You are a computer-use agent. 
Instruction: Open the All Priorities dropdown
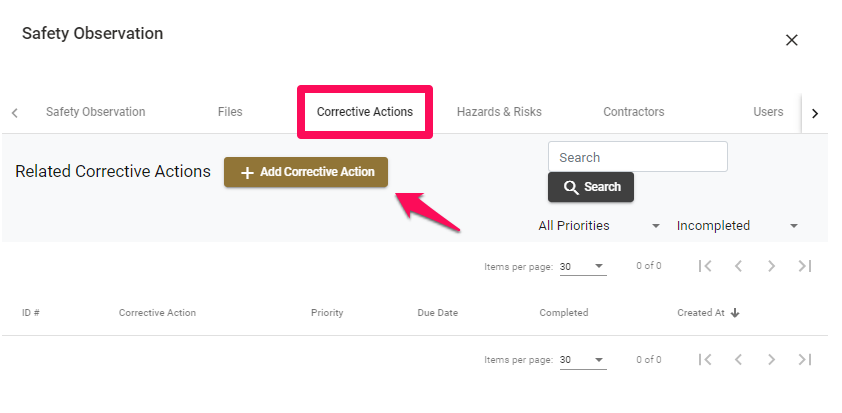[x=599, y=226]
